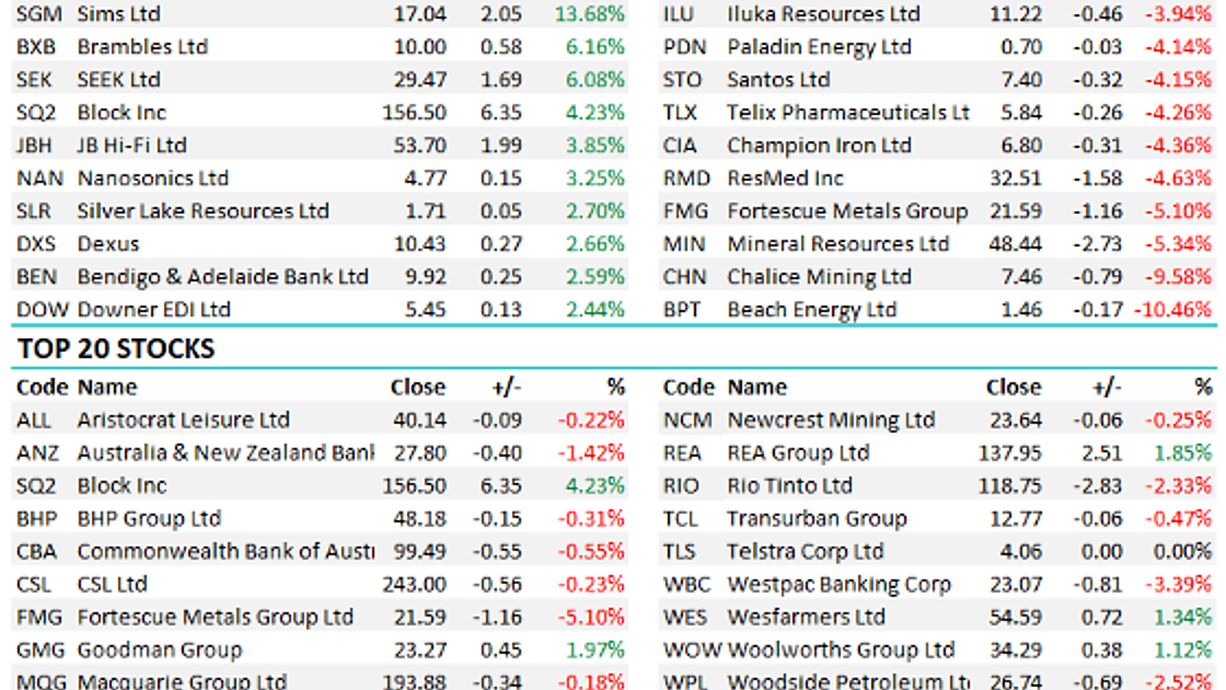This screenshot has height=690, width=1226.
Task: Select the 'TOP 20 STOCKS' heading
Action: [x=116, y=349]
